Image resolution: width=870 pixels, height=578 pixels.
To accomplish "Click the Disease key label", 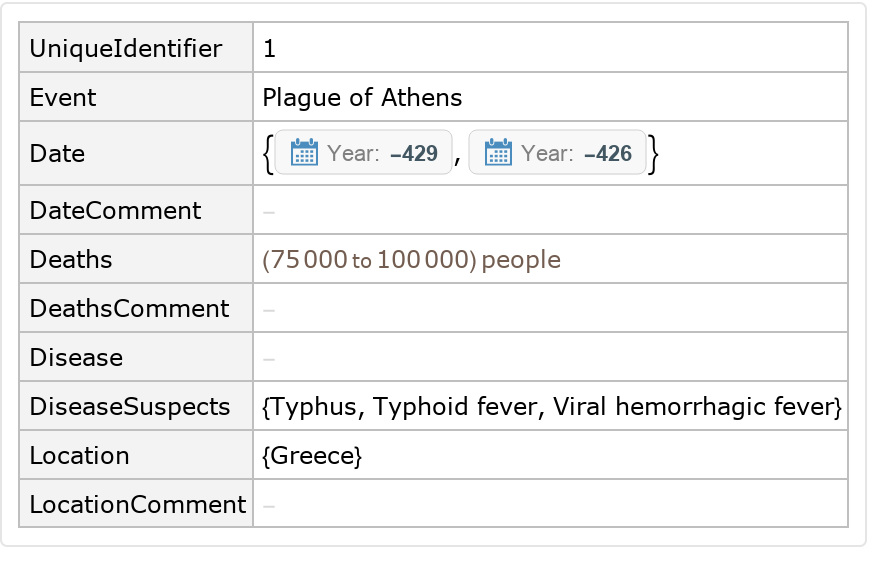I will click(76, 358).
